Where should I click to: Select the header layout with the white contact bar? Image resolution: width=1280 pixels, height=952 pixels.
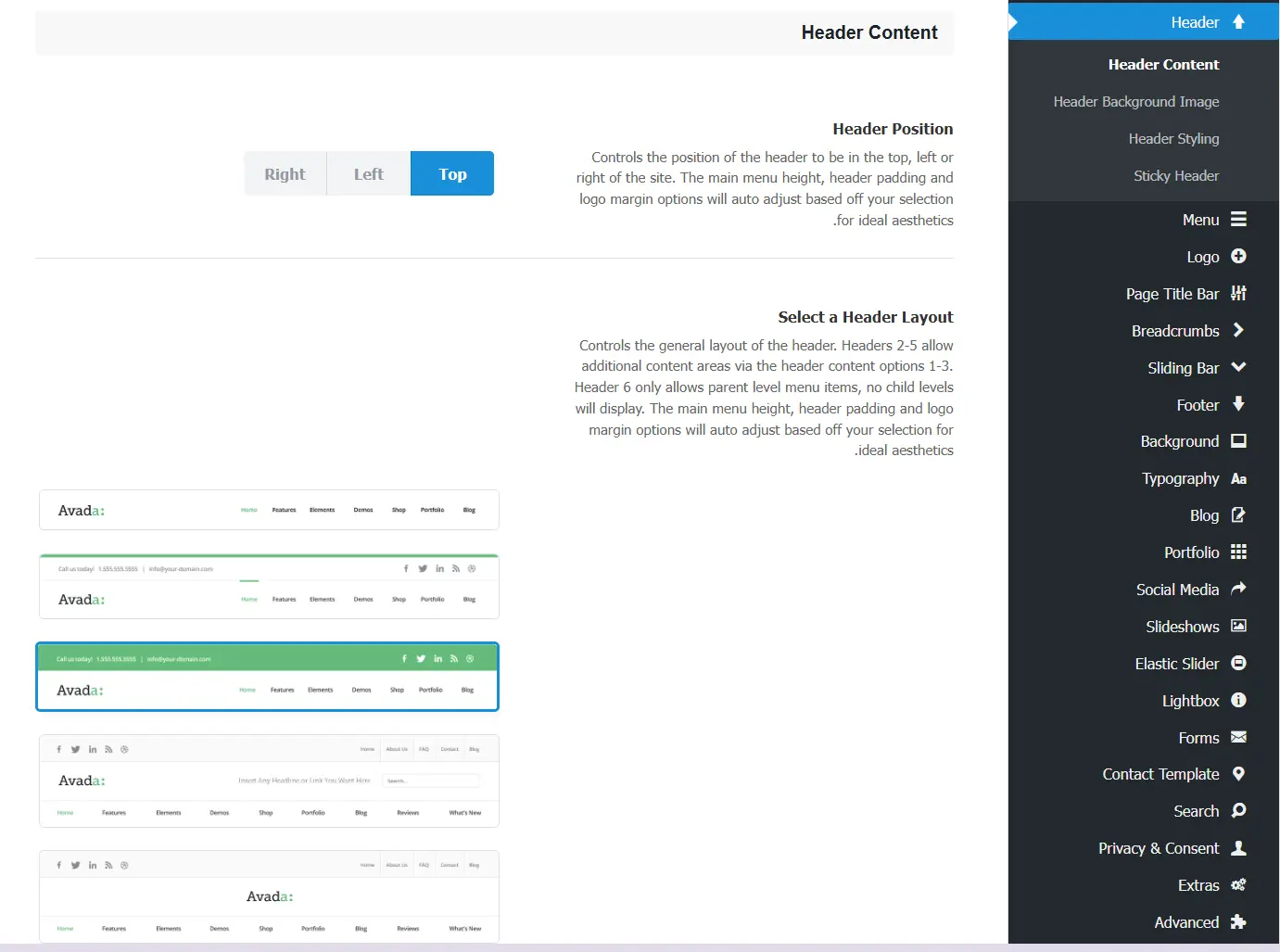(x=269, y=586)
